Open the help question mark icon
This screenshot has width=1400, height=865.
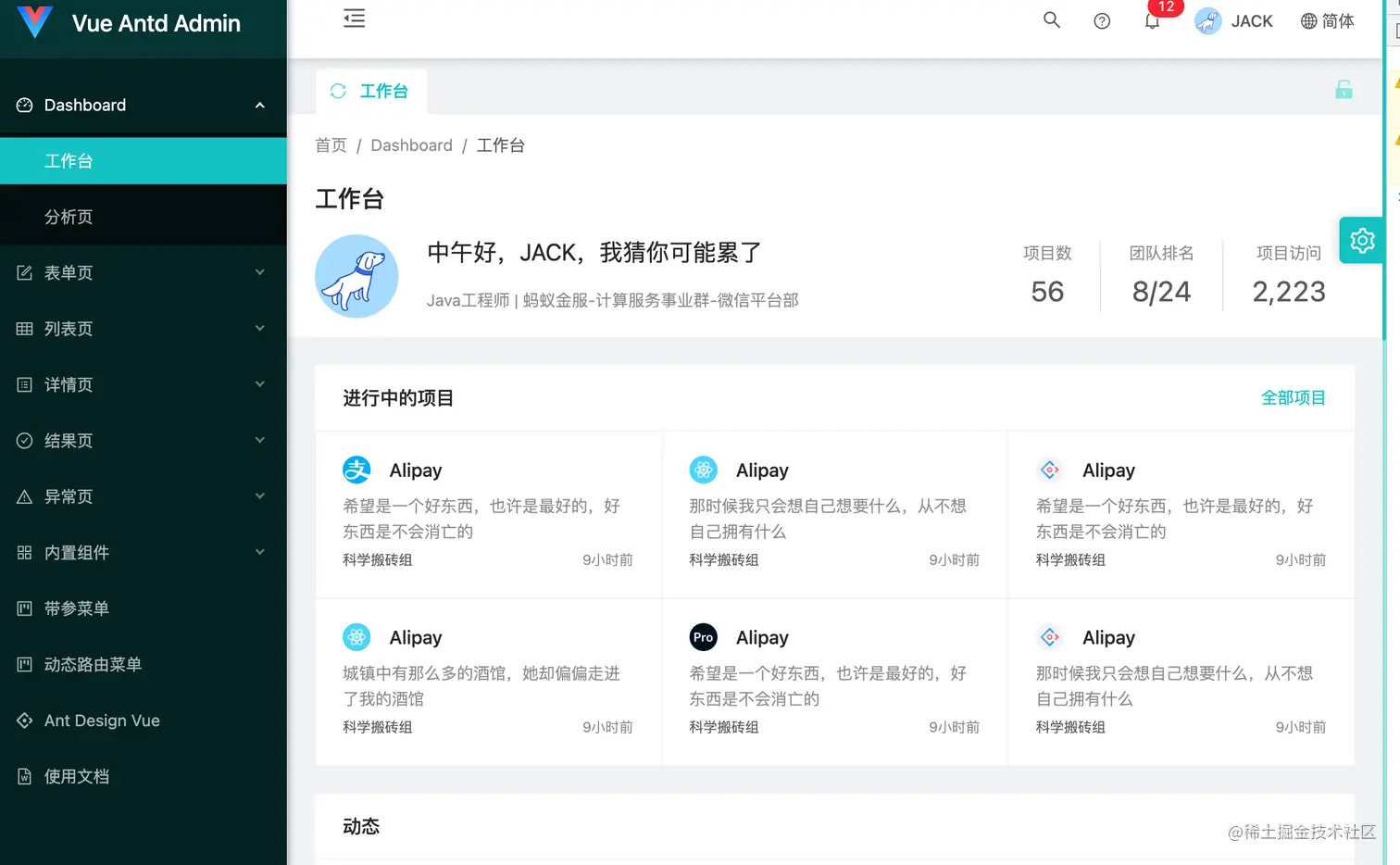pos(1102,20)
